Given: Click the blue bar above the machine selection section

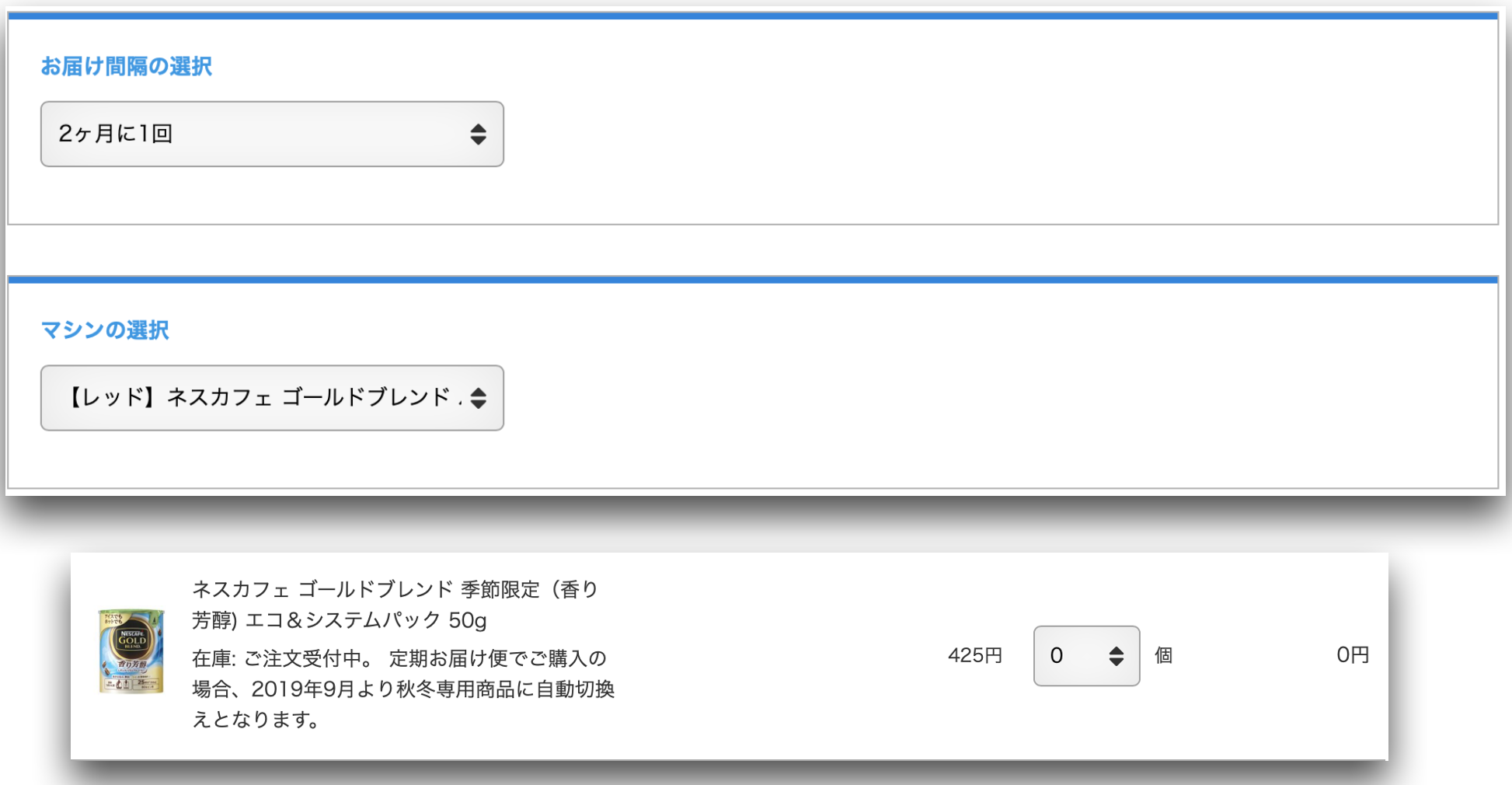Looking at the screenshot, I should [x=752, y=279].
